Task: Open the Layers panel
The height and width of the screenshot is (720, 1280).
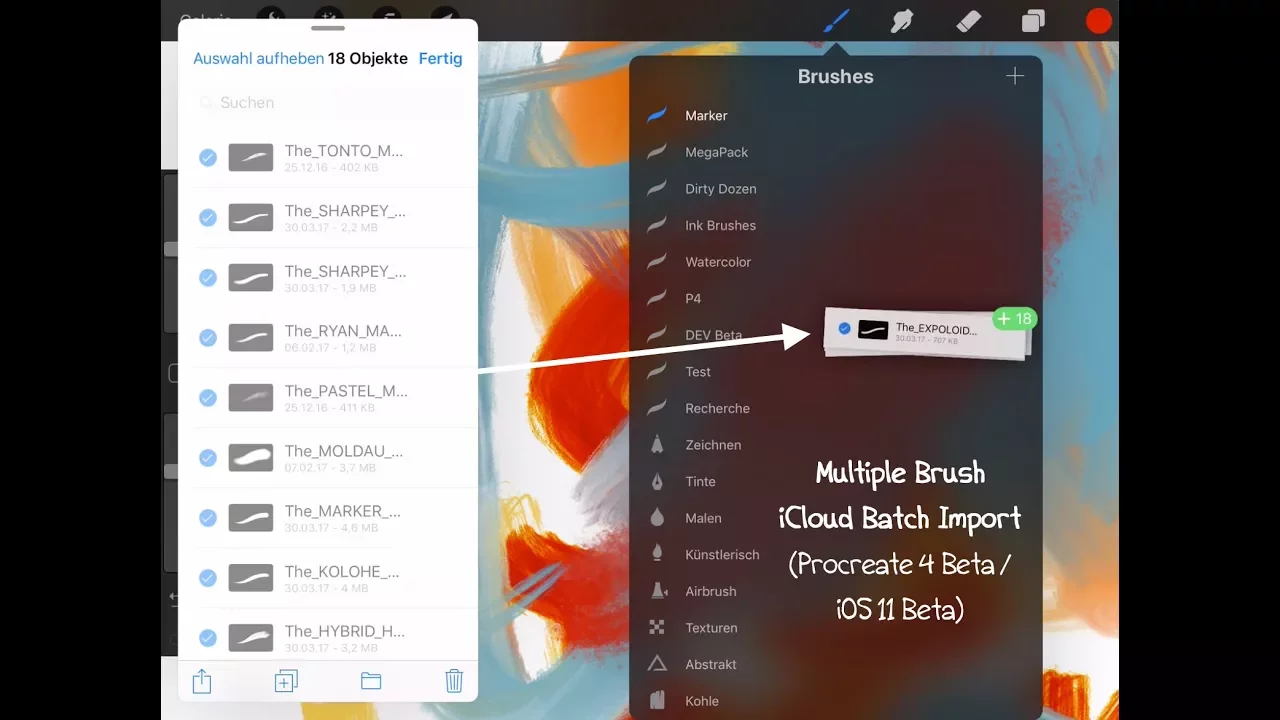Action: click(1033, 21)
